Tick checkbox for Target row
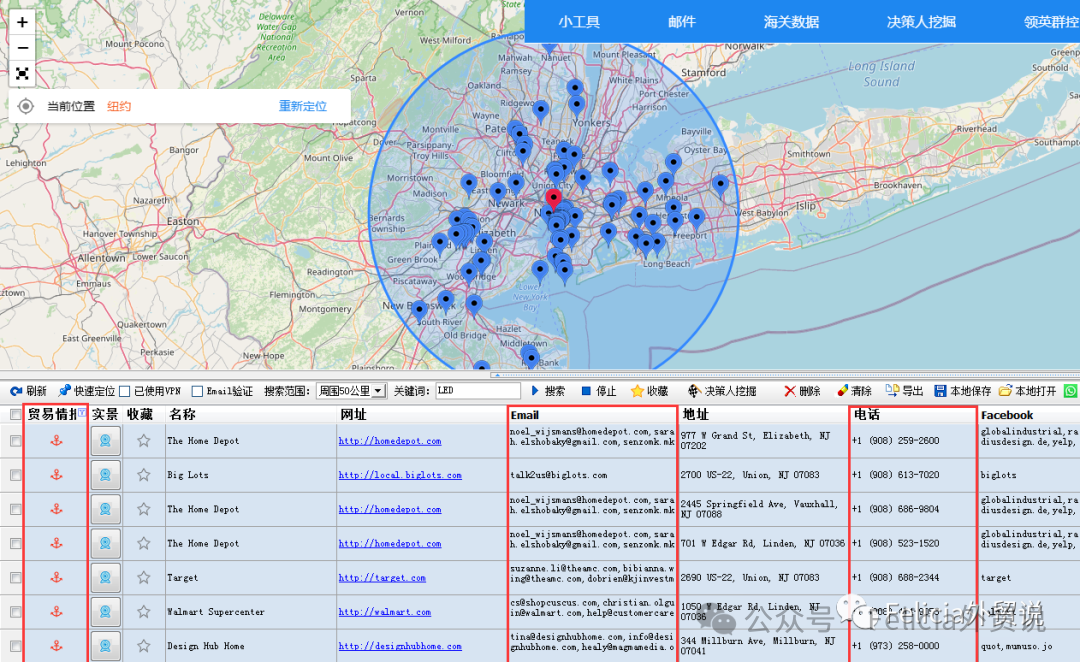This screenshot has height=662, width=1080. click(x=15, y=578)
